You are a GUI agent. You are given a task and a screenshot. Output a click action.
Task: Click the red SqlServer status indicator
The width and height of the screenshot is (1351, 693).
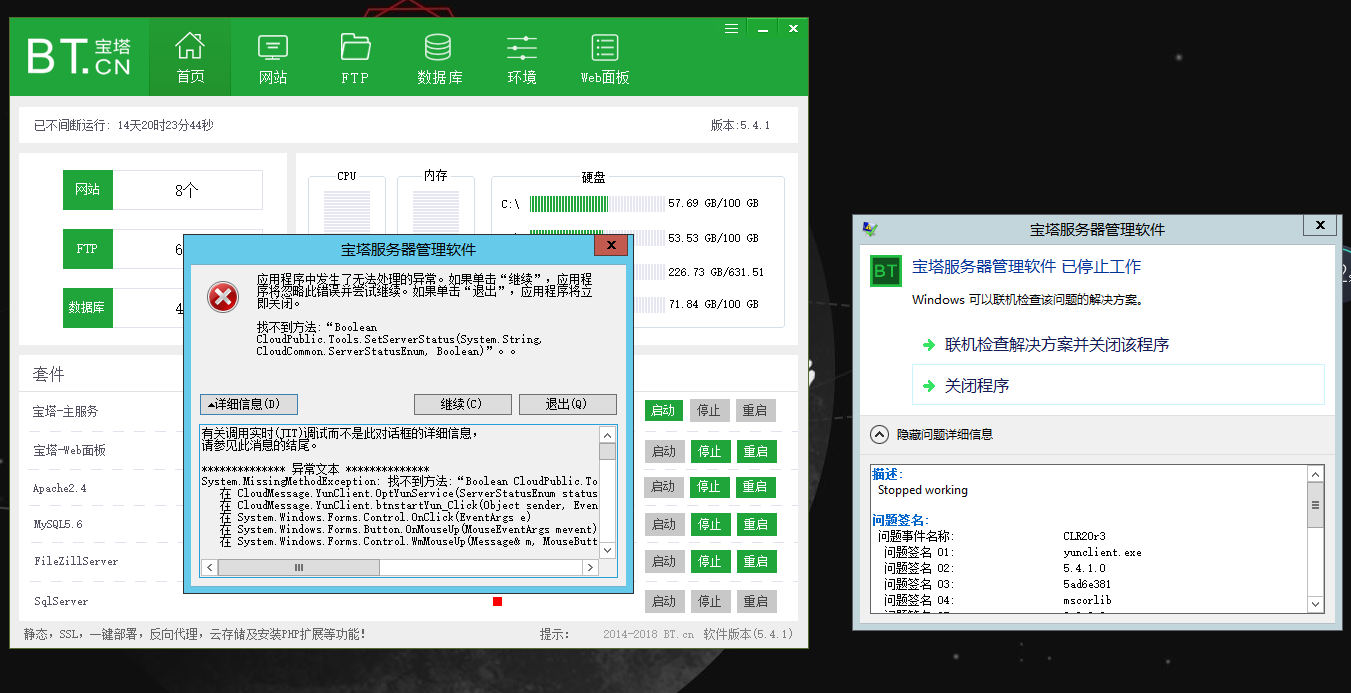497,601
